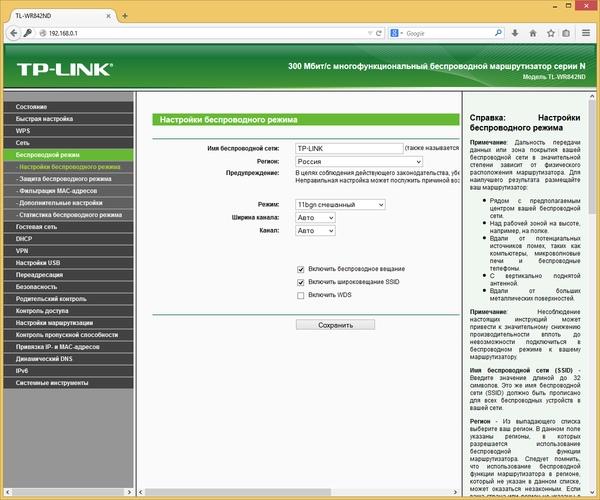Open Динамический DNS sidebar item
600x500 pixels.
point(69,359)
